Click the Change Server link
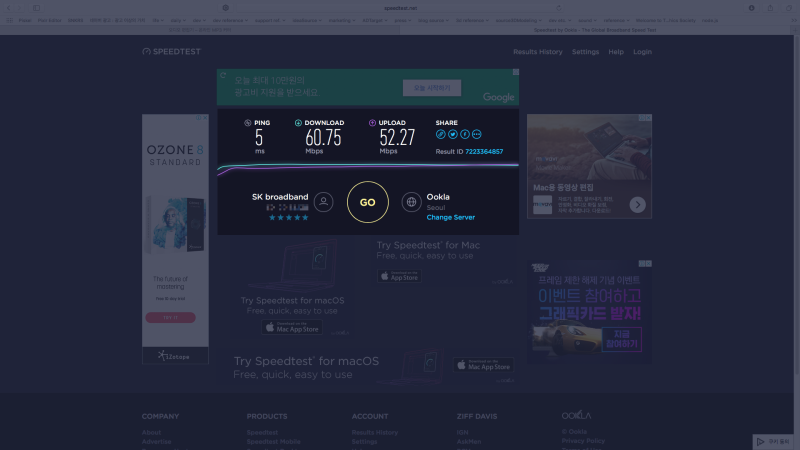800x450 pixels. point(451,217)
